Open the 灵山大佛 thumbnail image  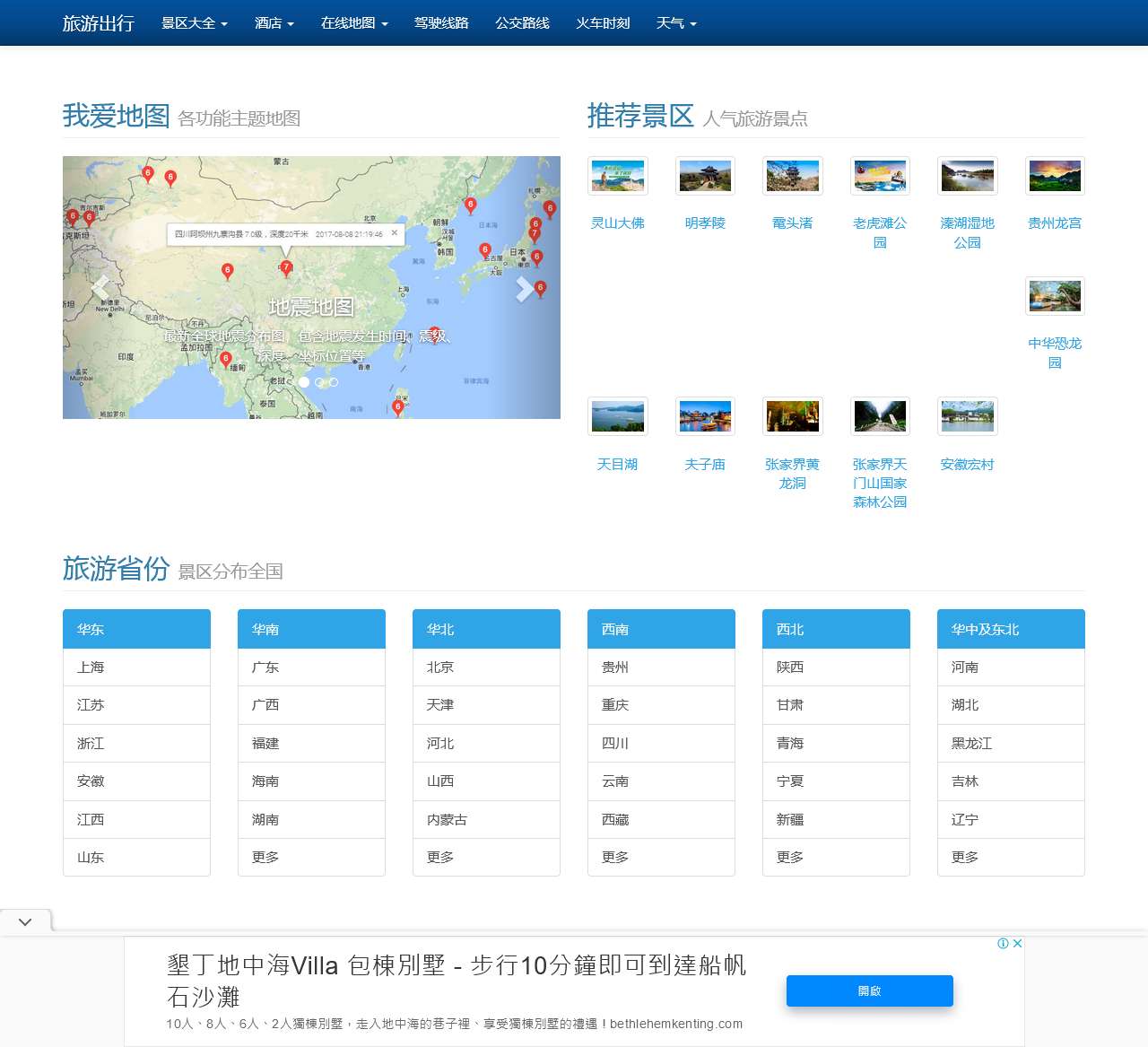[618, 176]
